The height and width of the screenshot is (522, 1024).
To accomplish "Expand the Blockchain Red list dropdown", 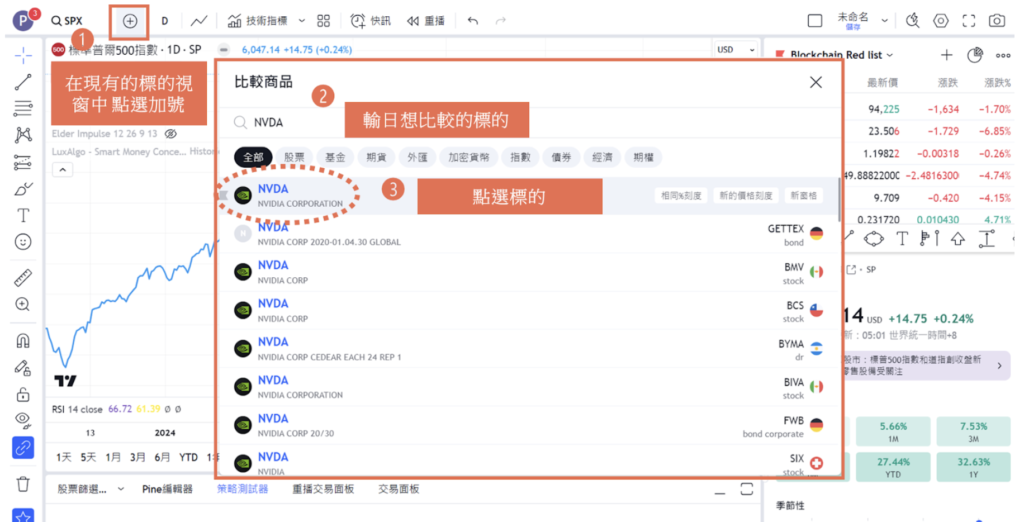I will [889, 56].
